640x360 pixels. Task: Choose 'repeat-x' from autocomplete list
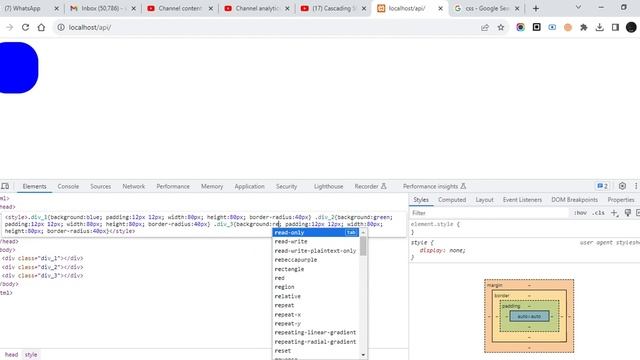coord(316,315)
